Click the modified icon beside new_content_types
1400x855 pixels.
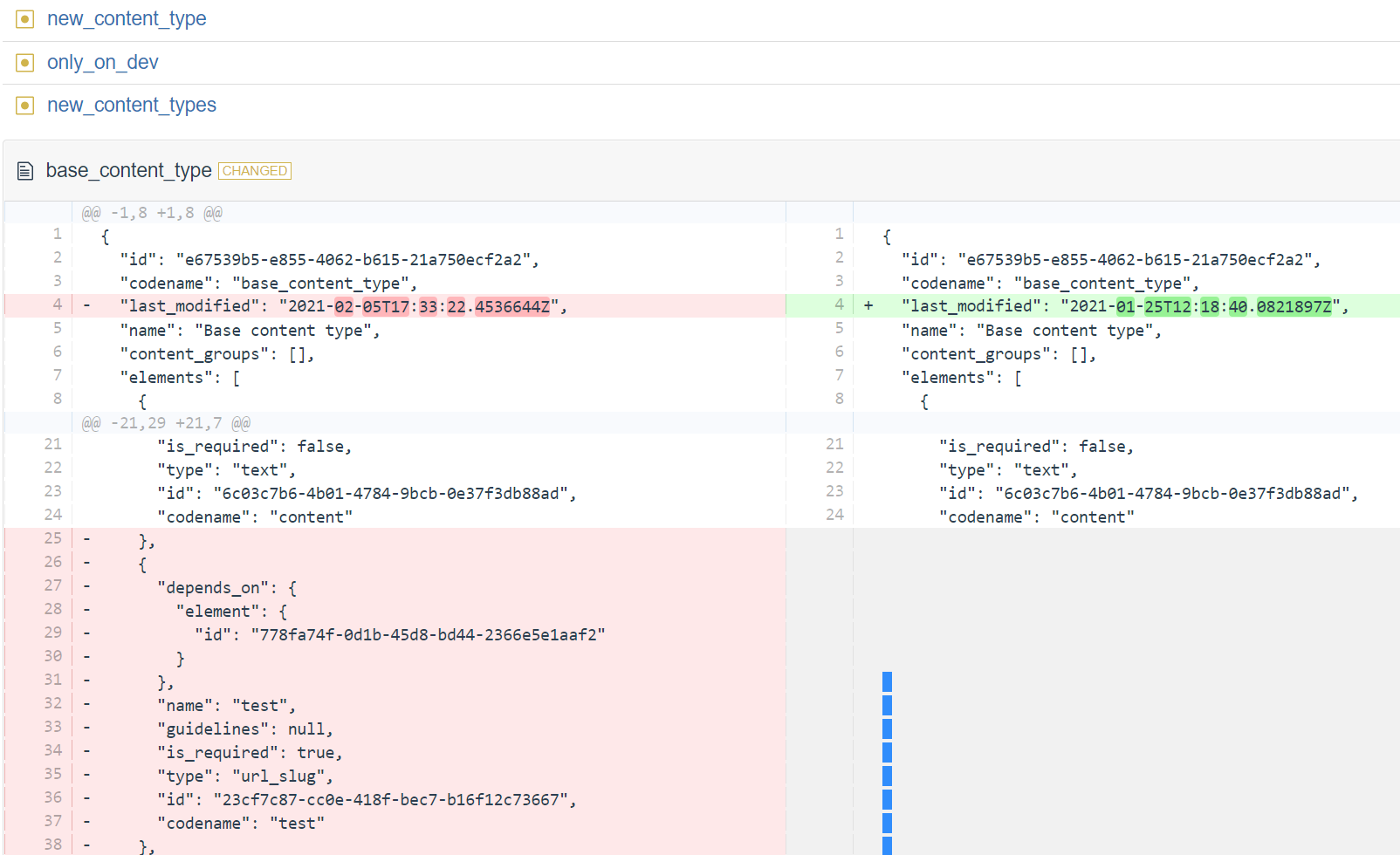tap(25, 106)
